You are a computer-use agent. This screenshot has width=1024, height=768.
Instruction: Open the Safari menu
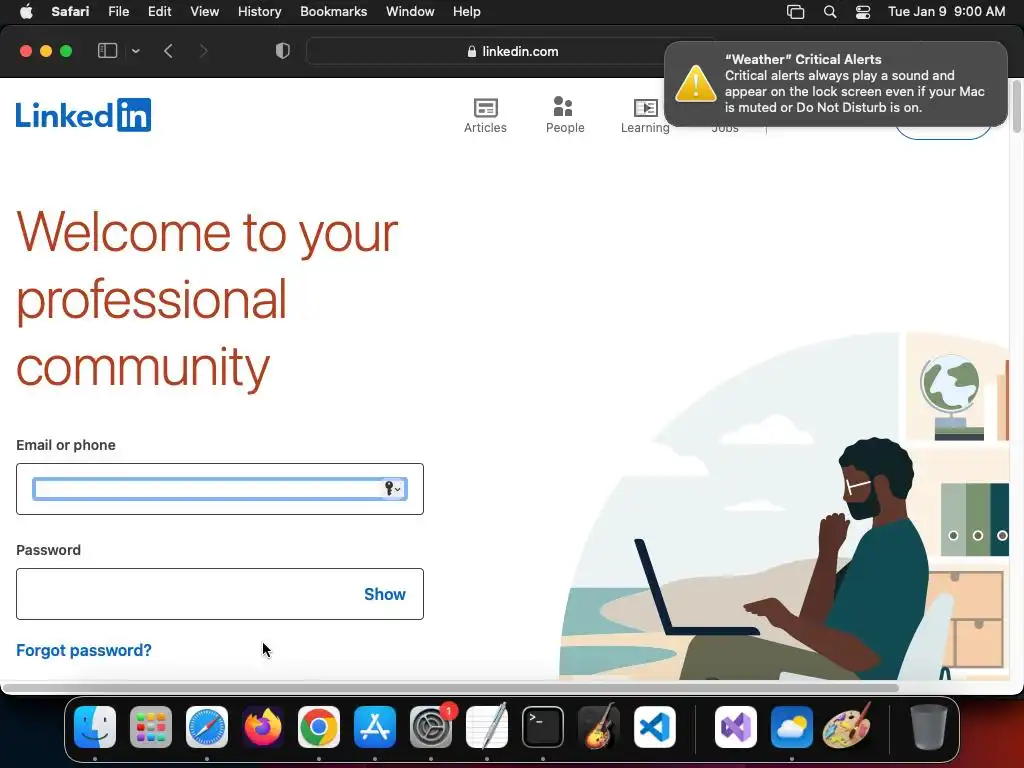71,12
